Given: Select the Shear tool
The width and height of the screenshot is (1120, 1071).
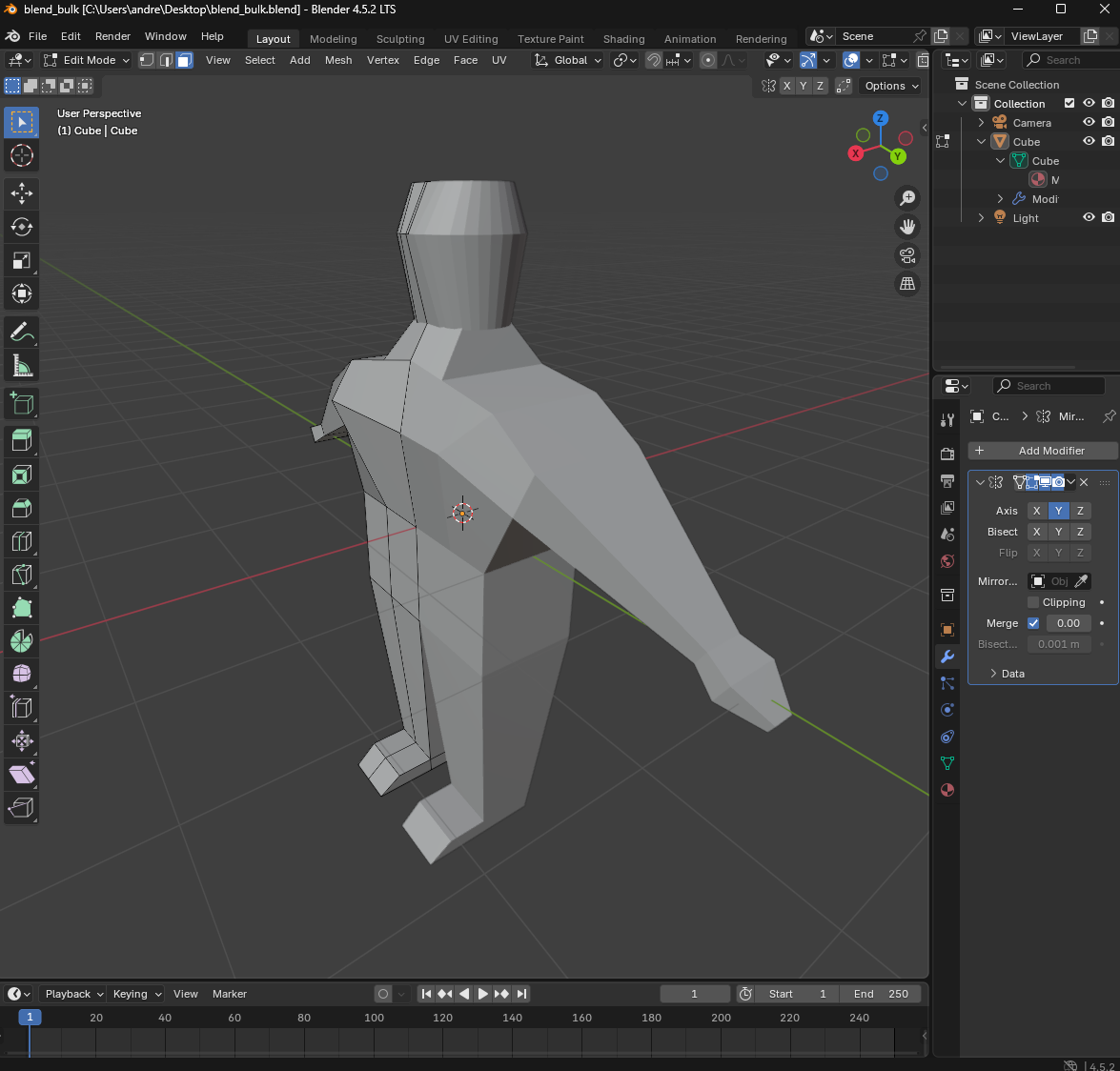Looking at the screenshot, I should tap(21, 774).
